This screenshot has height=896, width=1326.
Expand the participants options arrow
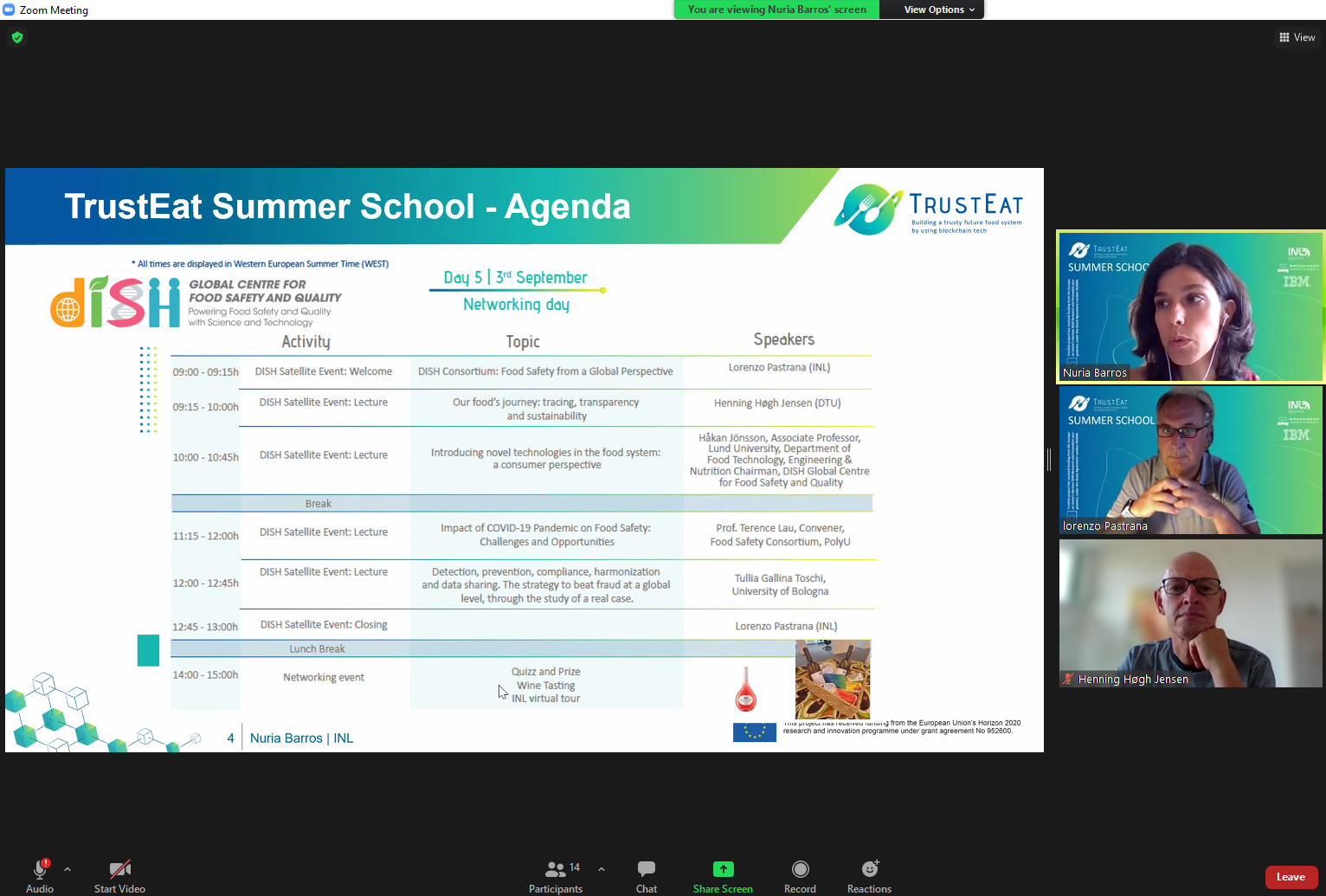[x=602, y=869]
